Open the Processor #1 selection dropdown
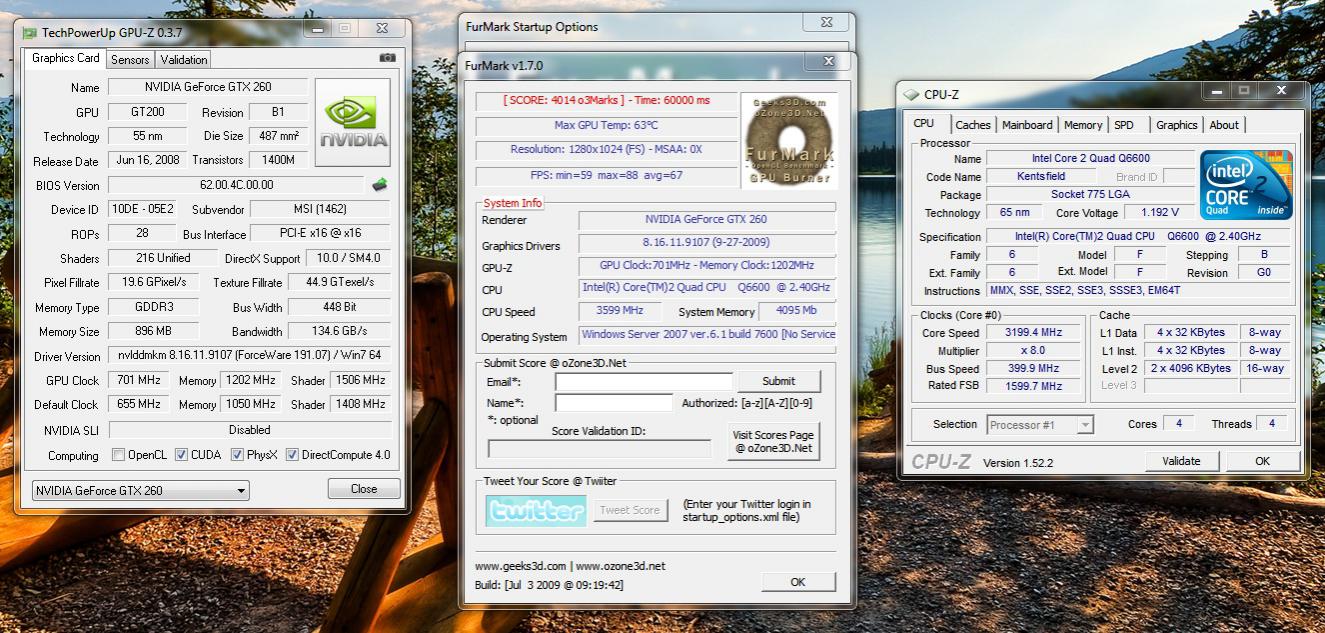This screenshot has height=633, width=1325. (x=1040, y=425)
